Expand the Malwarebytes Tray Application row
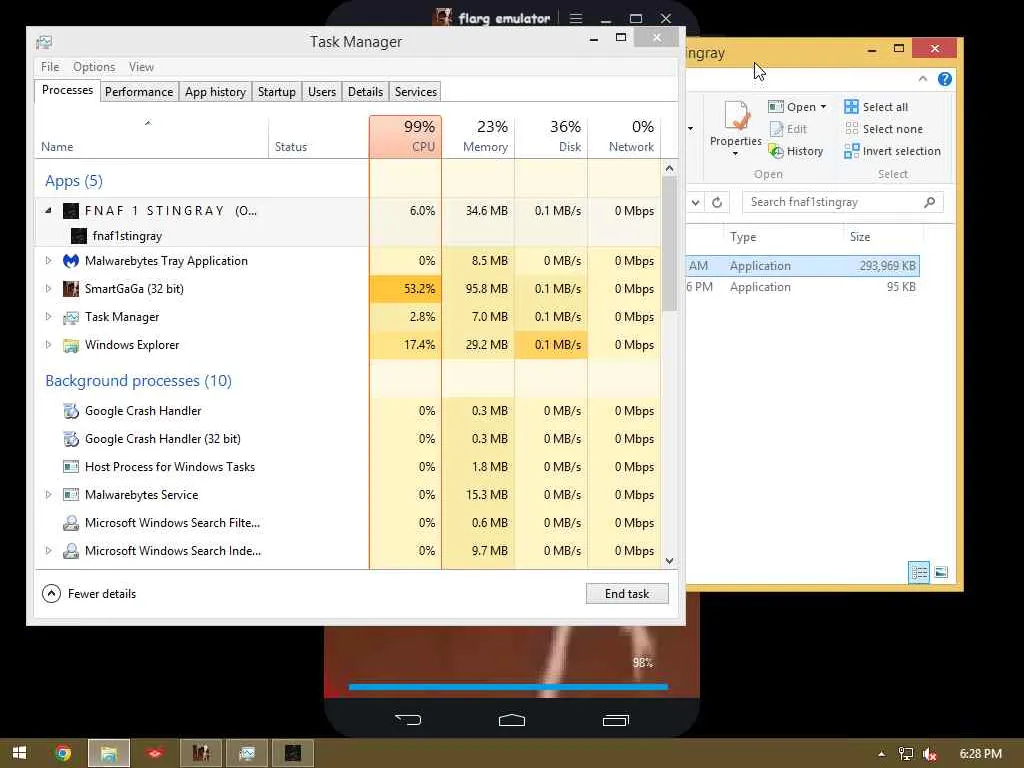 (48, 261)
